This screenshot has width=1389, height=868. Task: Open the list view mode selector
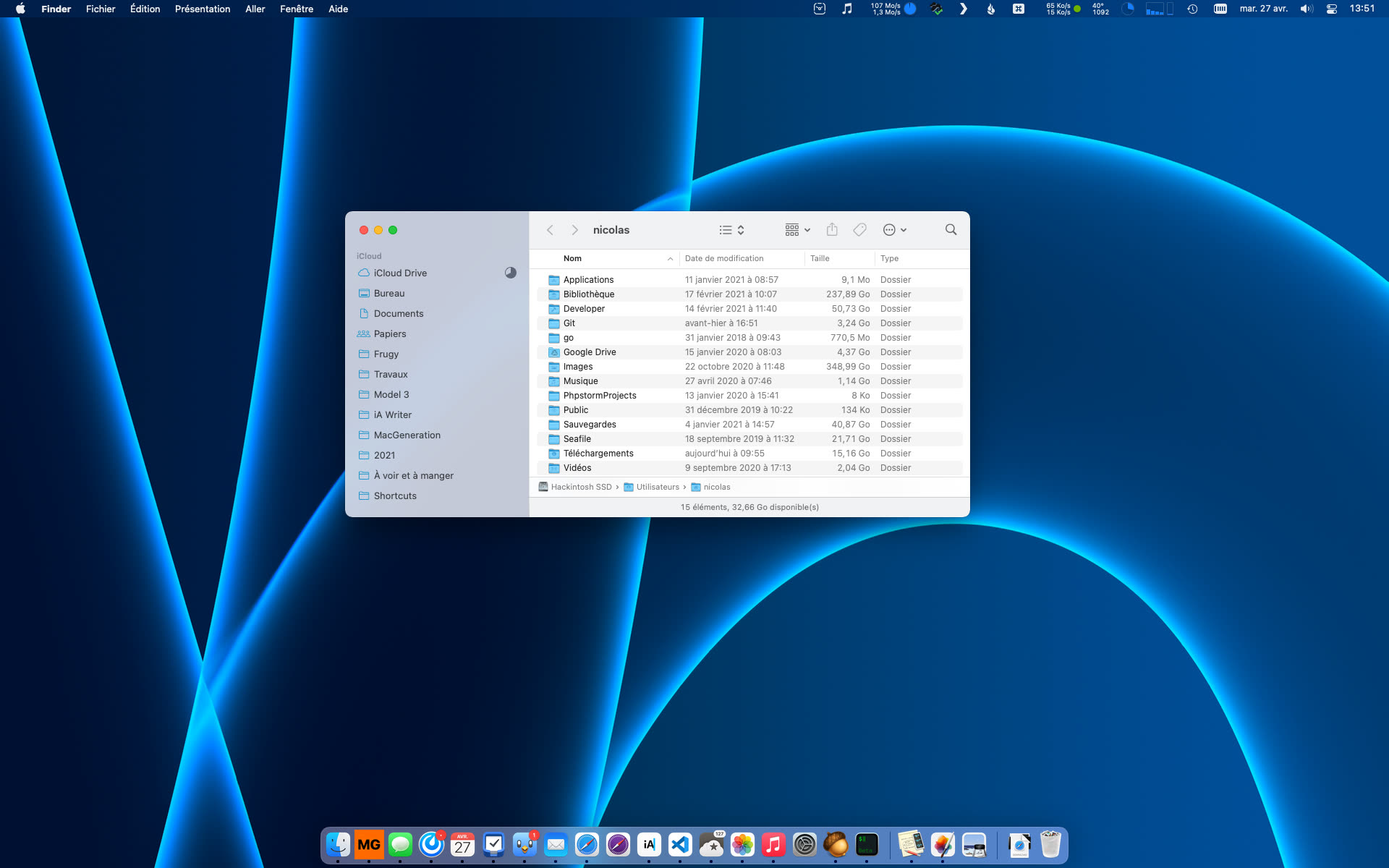pyautogui.click(x=731, y=230)
